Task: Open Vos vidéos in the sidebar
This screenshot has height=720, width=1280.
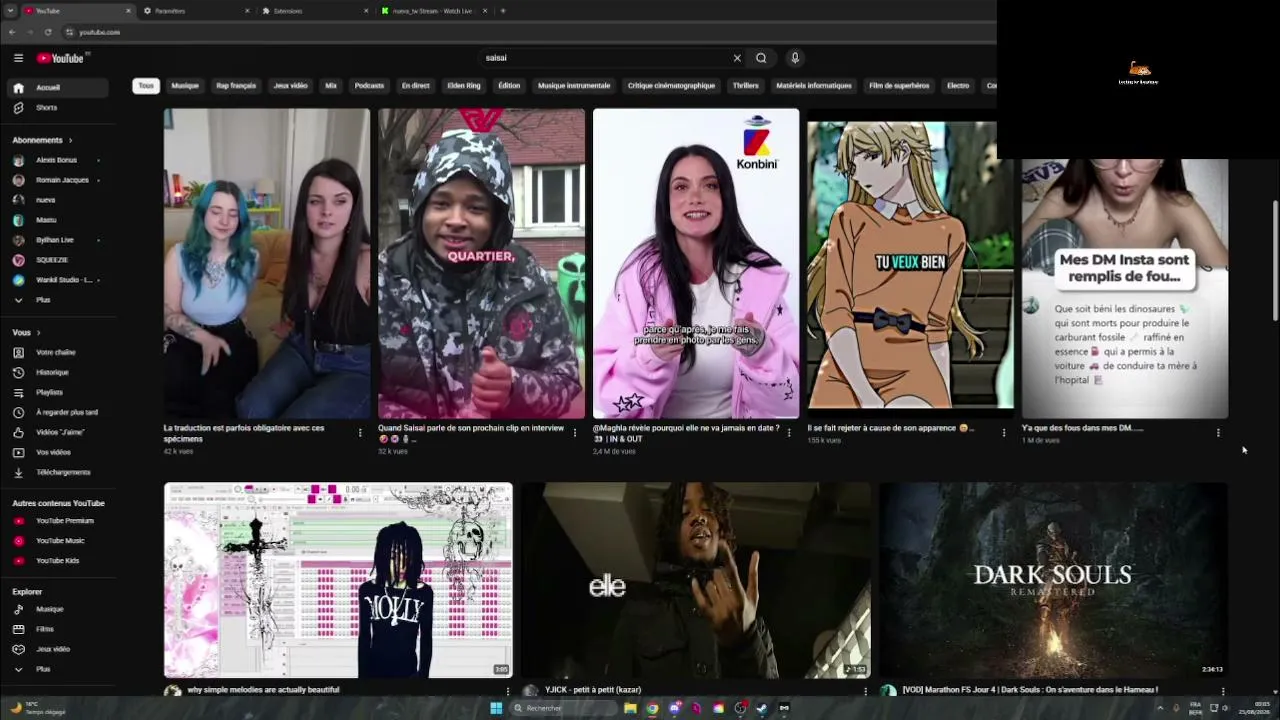Action: (x=59, y=452)
